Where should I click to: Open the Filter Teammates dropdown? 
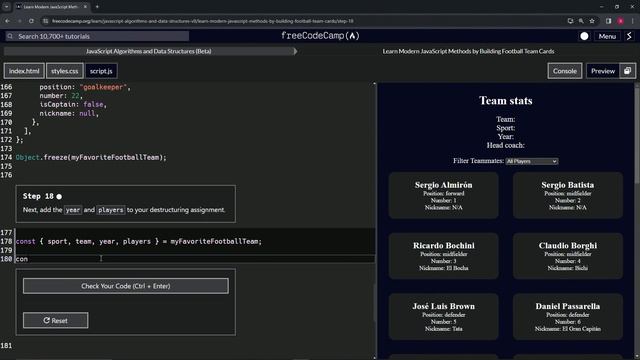(531, 161)
